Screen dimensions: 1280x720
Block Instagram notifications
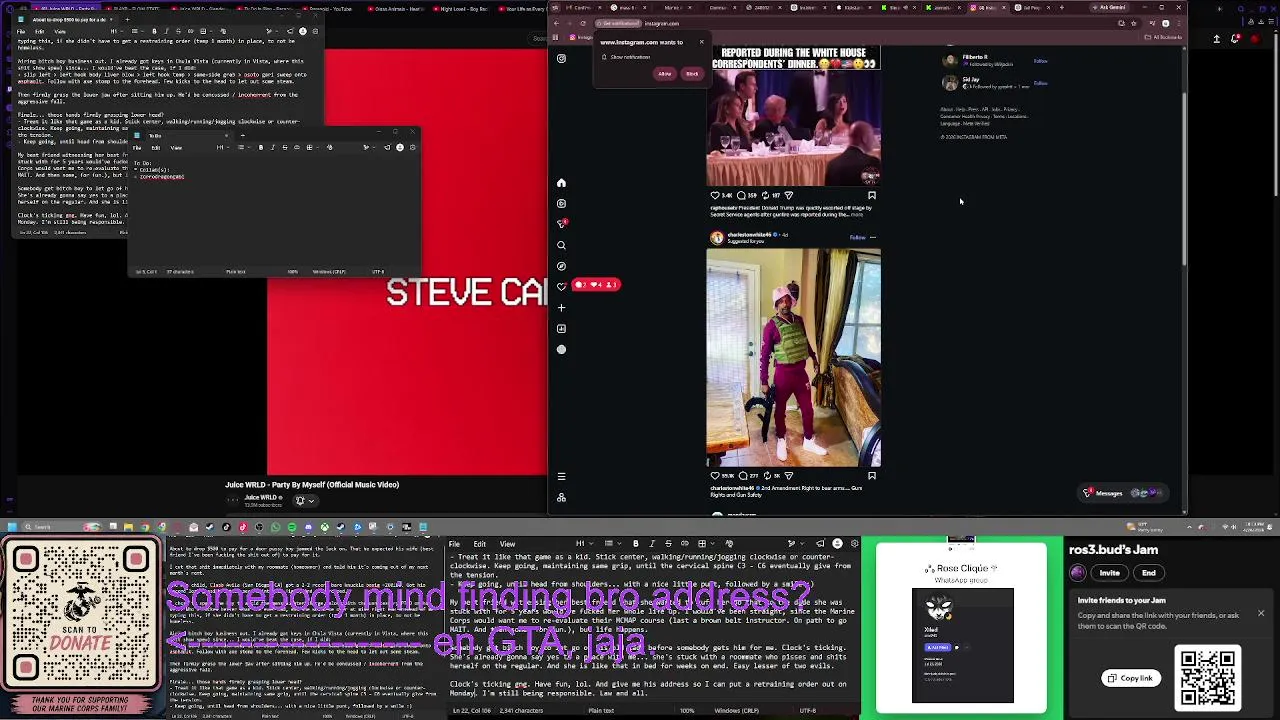click(x=692, y=74)
